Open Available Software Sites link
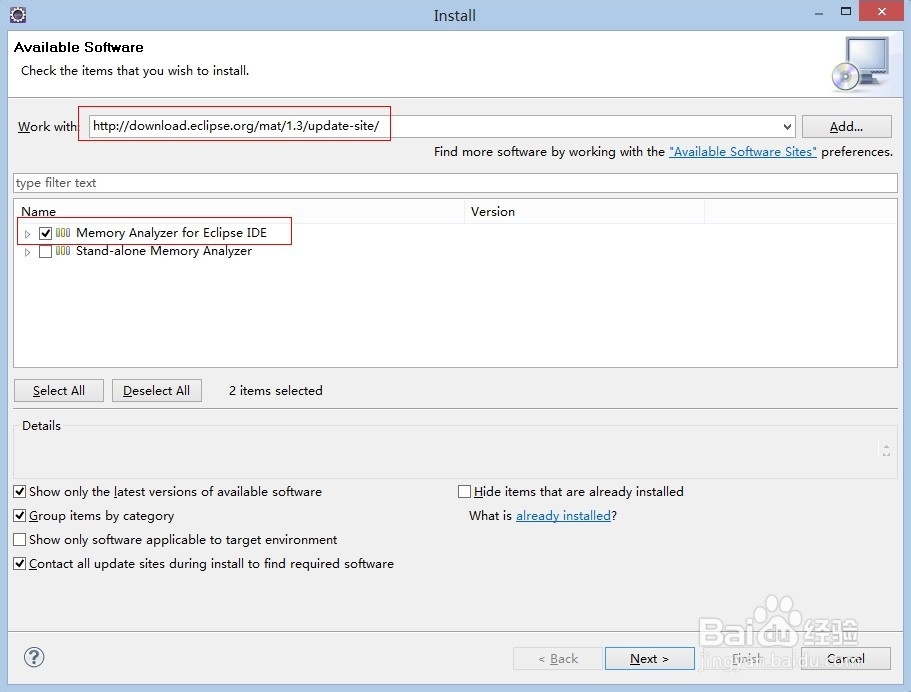Image resolution: width=911 pixels, height=692 pixels. click(x=743, y=152)
